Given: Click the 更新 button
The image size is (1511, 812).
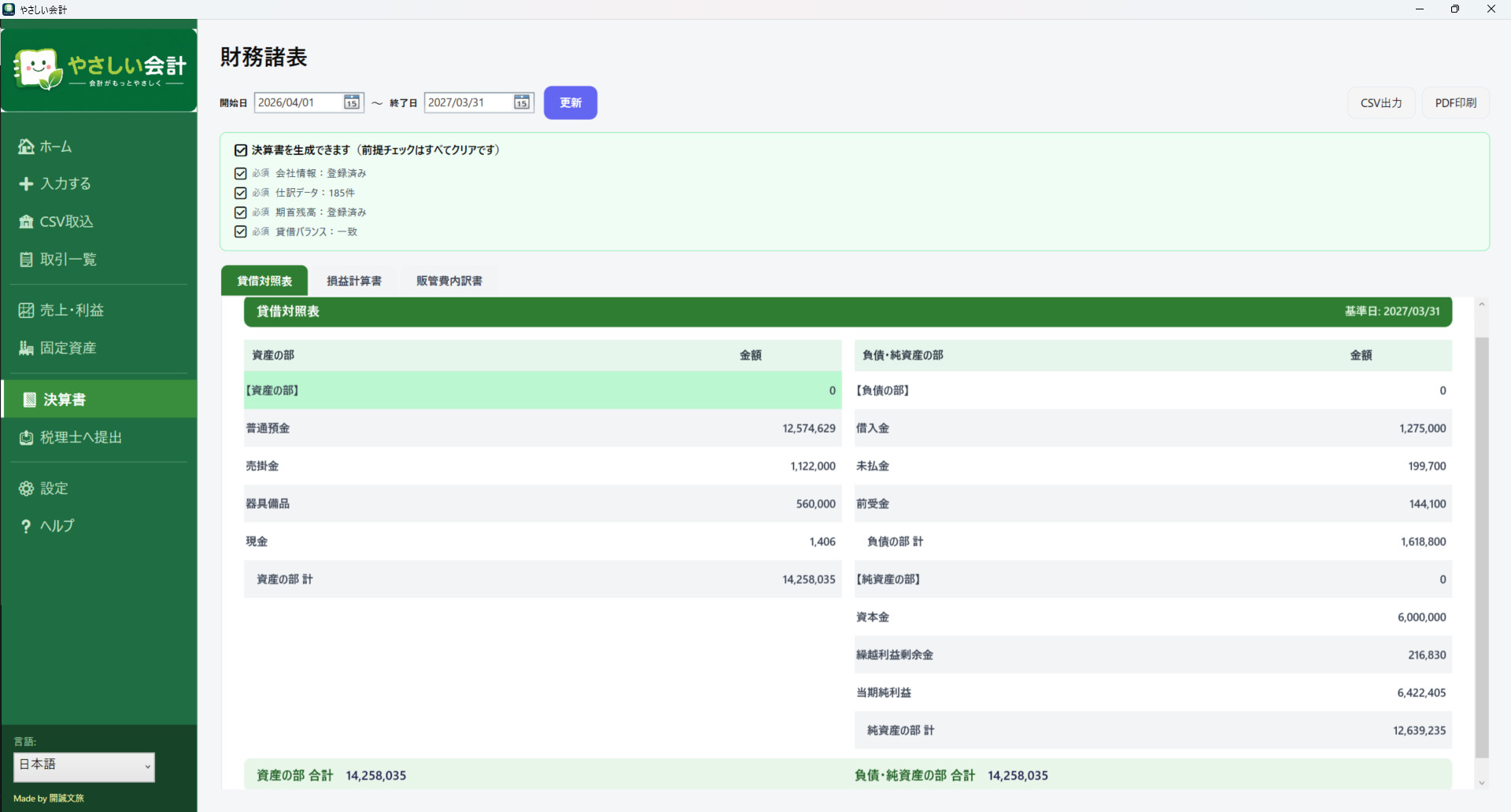Looking at the screenshot, I should tap(571, 103).
